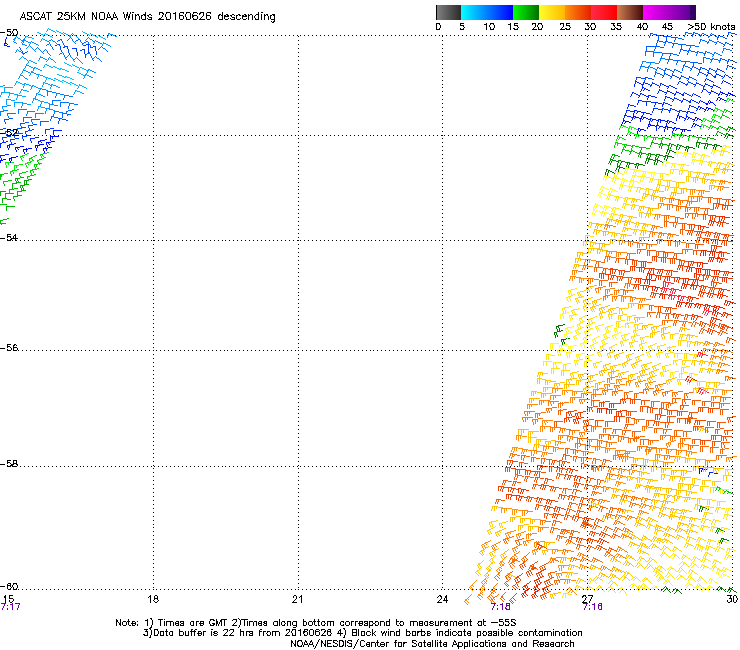Click the brown 35–40 knots color segment

(x=630, y=12)
